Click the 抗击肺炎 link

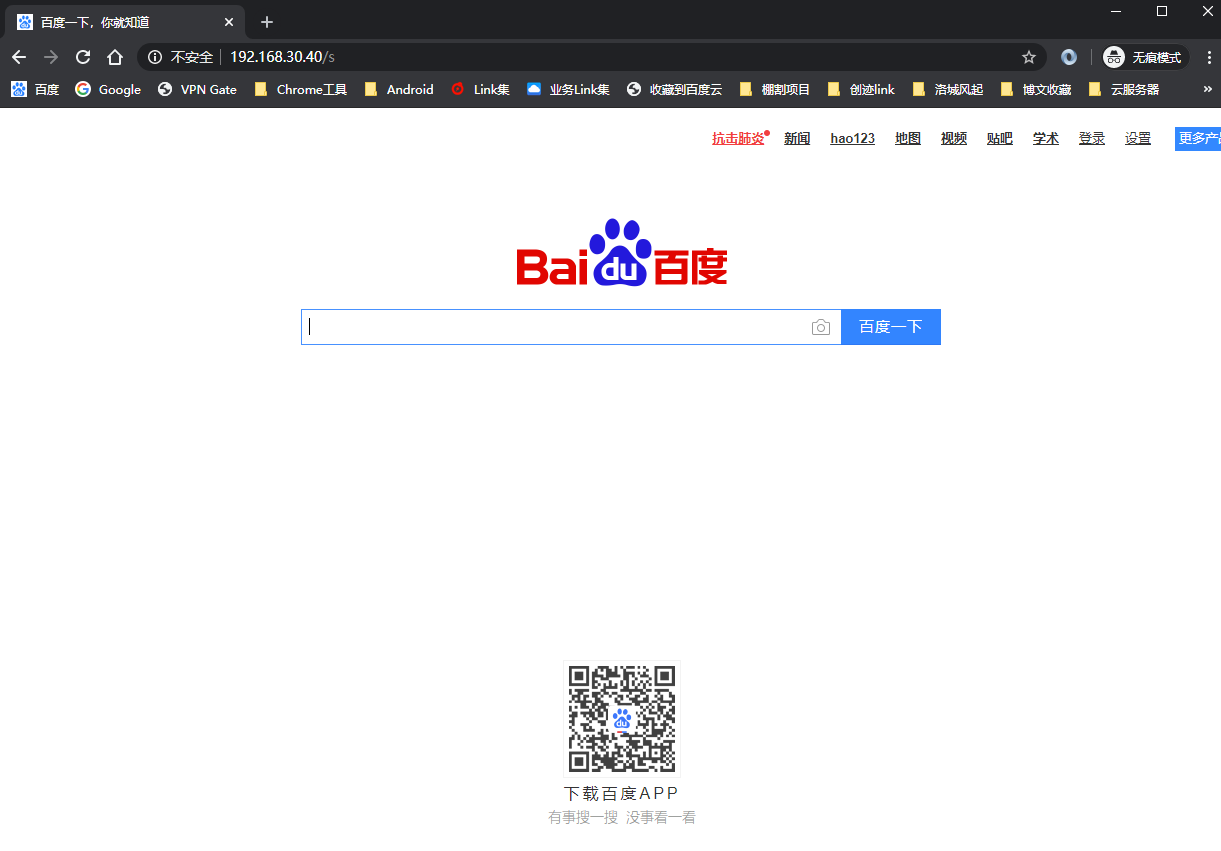pos(738,139)
